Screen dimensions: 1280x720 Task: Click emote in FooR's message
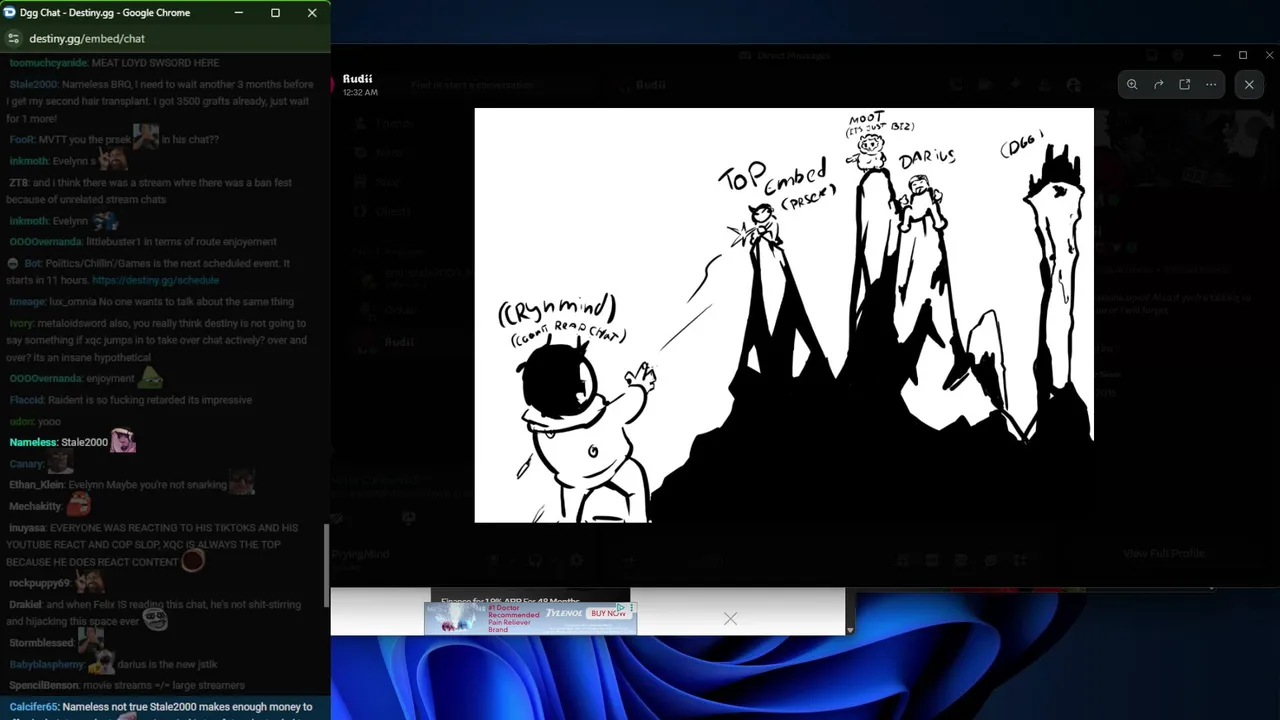tap(146, 137)
